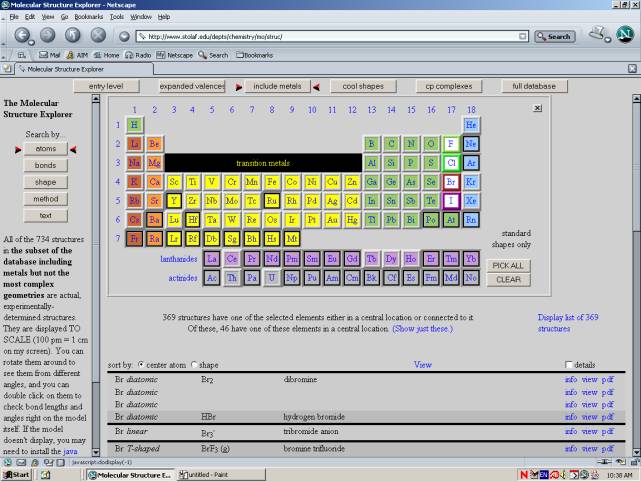Open the Bookmarks menu
This screenshot has height=482, width=641.
tap(88, 17)
